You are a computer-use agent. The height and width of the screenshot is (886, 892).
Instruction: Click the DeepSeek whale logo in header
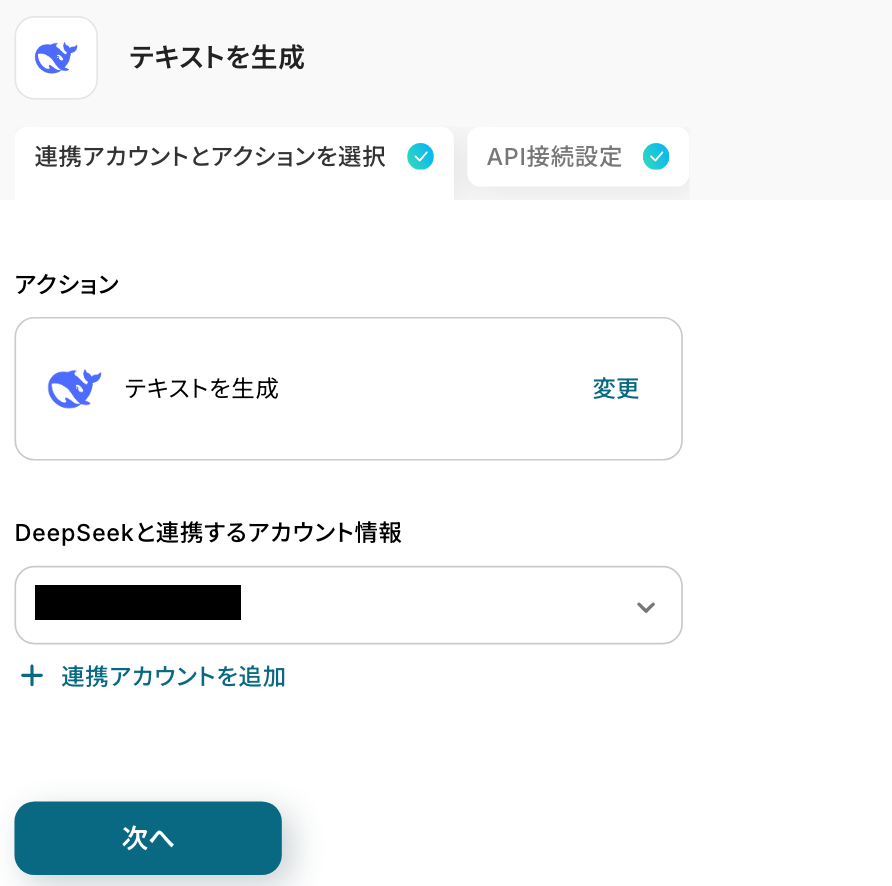point(56,58)
